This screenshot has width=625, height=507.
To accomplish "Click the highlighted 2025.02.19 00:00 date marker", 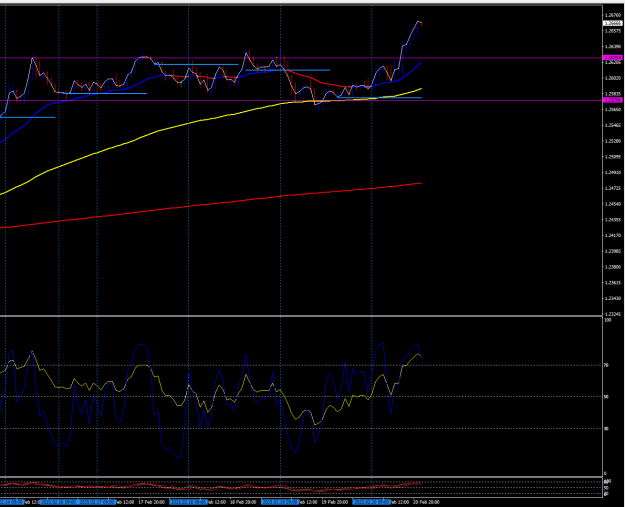I will coord(280,502).
